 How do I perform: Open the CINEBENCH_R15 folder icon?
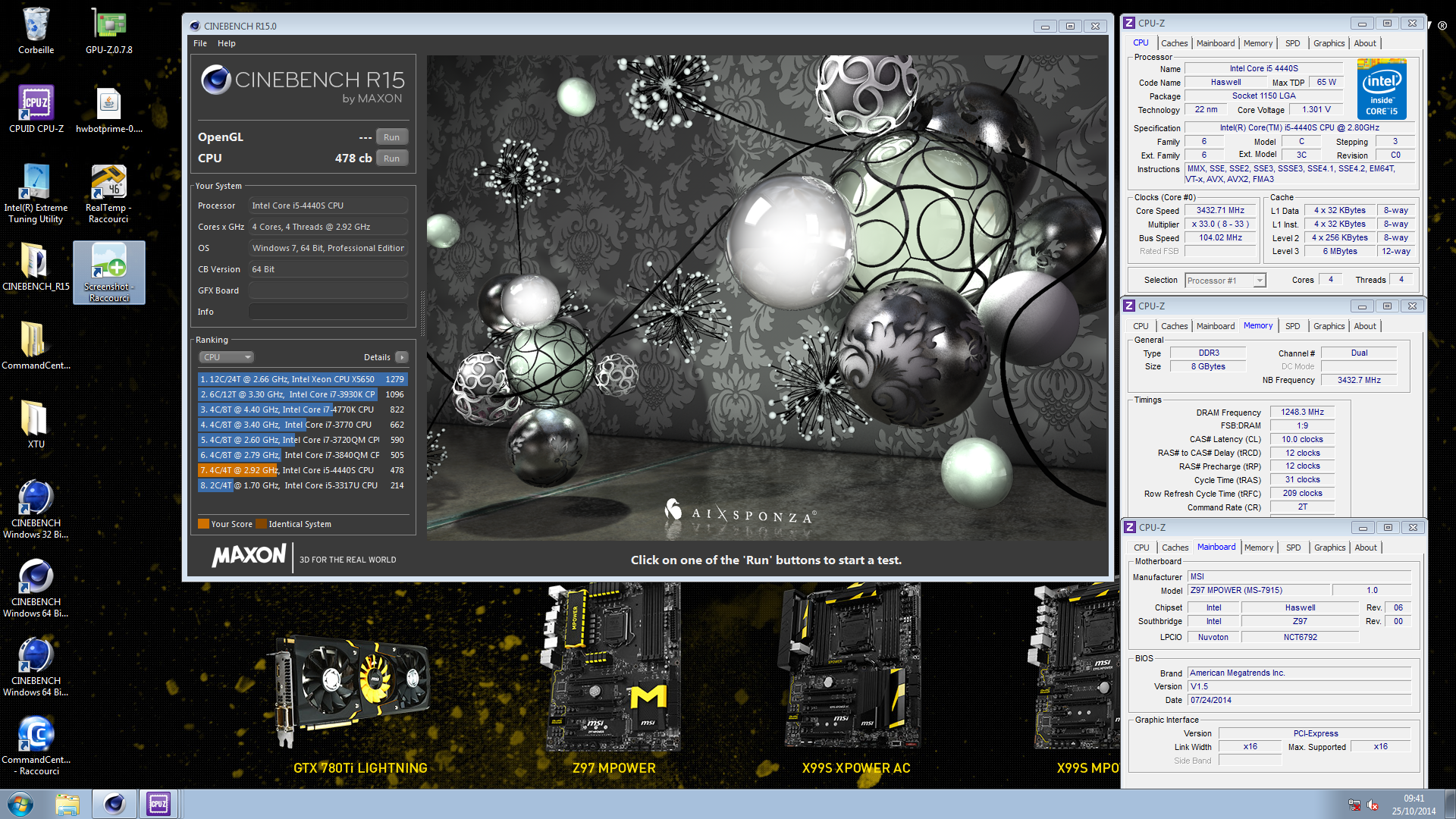coord(36,267)
